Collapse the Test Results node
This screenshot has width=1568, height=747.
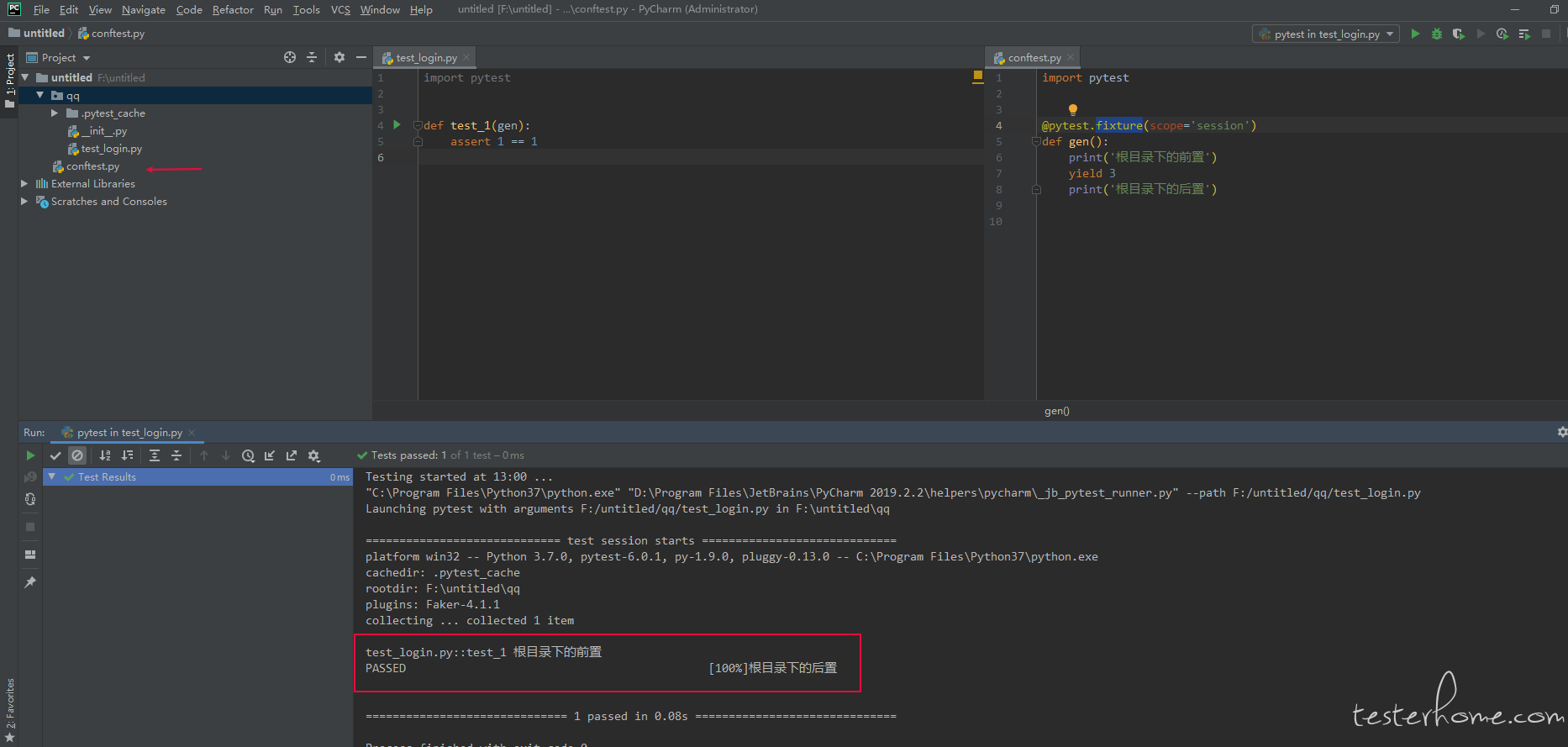click(52, 476)
